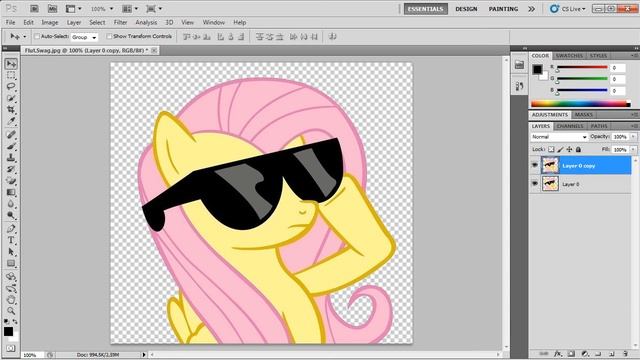Select the Eraser tool
The width and height of the screenshot is (640, 360).
coord(11,180)
